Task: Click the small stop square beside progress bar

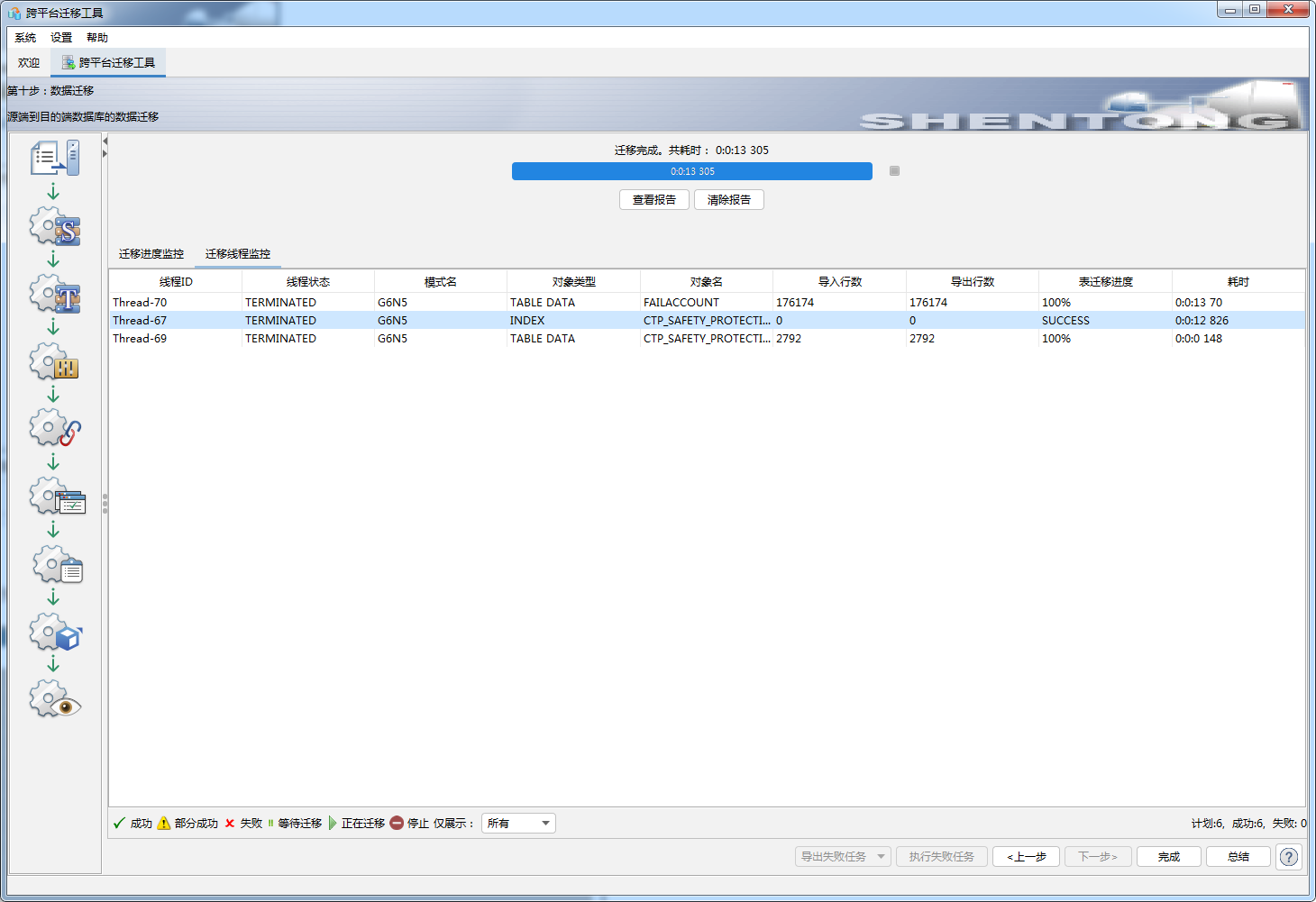Action: tap(894, 171)
